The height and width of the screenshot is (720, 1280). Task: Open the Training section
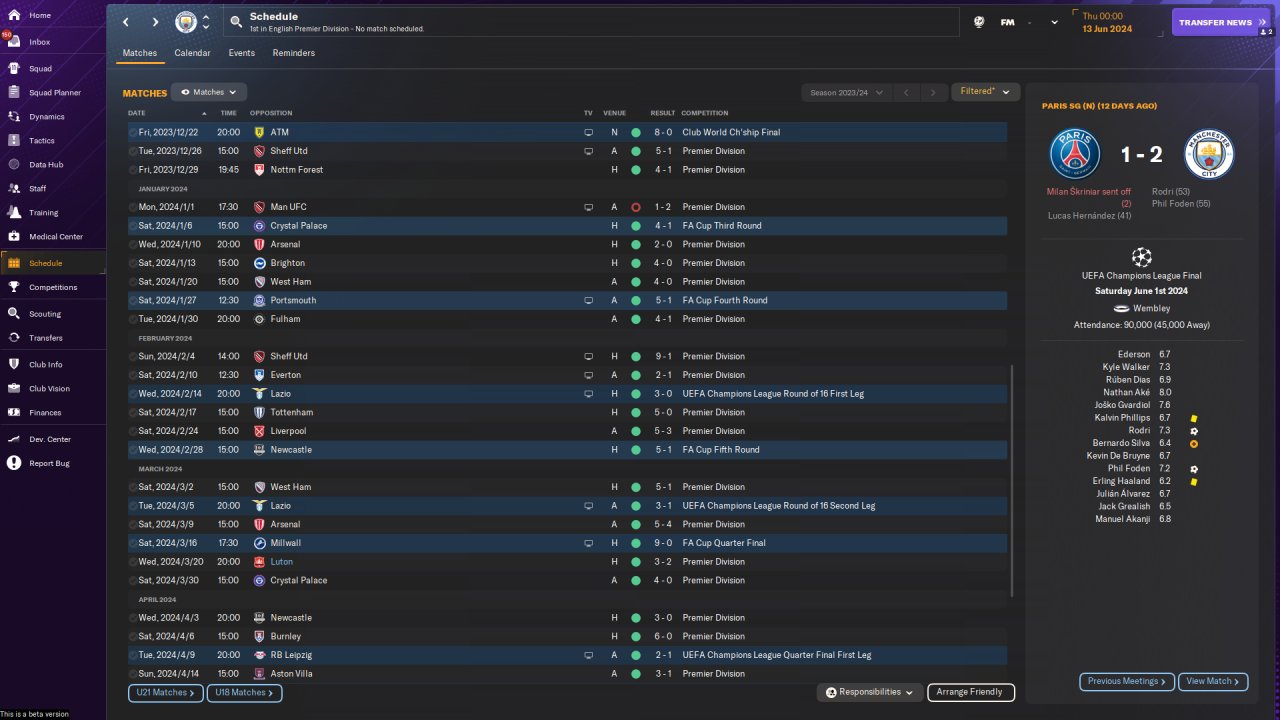click(43, 213)
